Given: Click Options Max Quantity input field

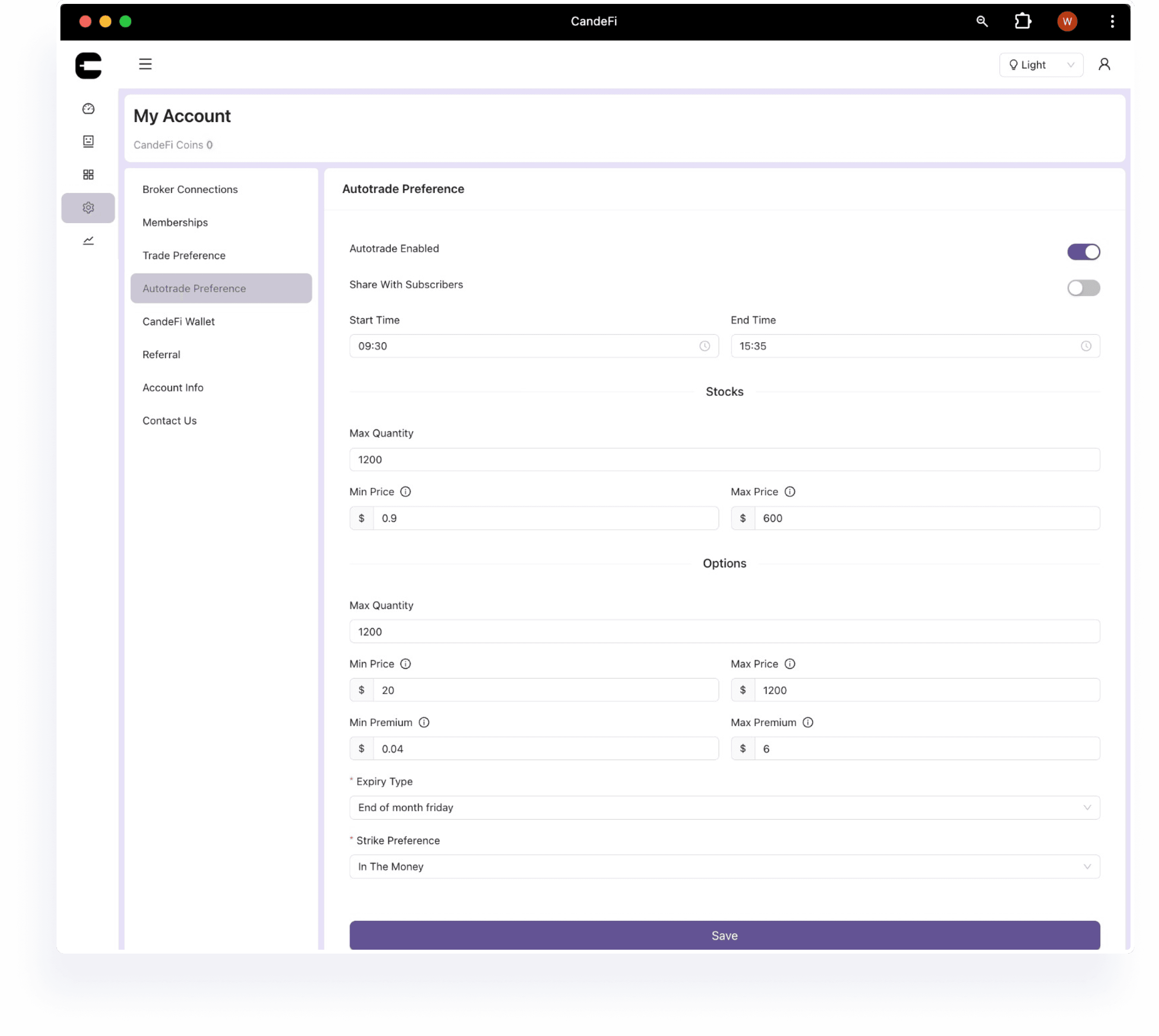Looking at the screenshot, I should [x=724, y=632].
